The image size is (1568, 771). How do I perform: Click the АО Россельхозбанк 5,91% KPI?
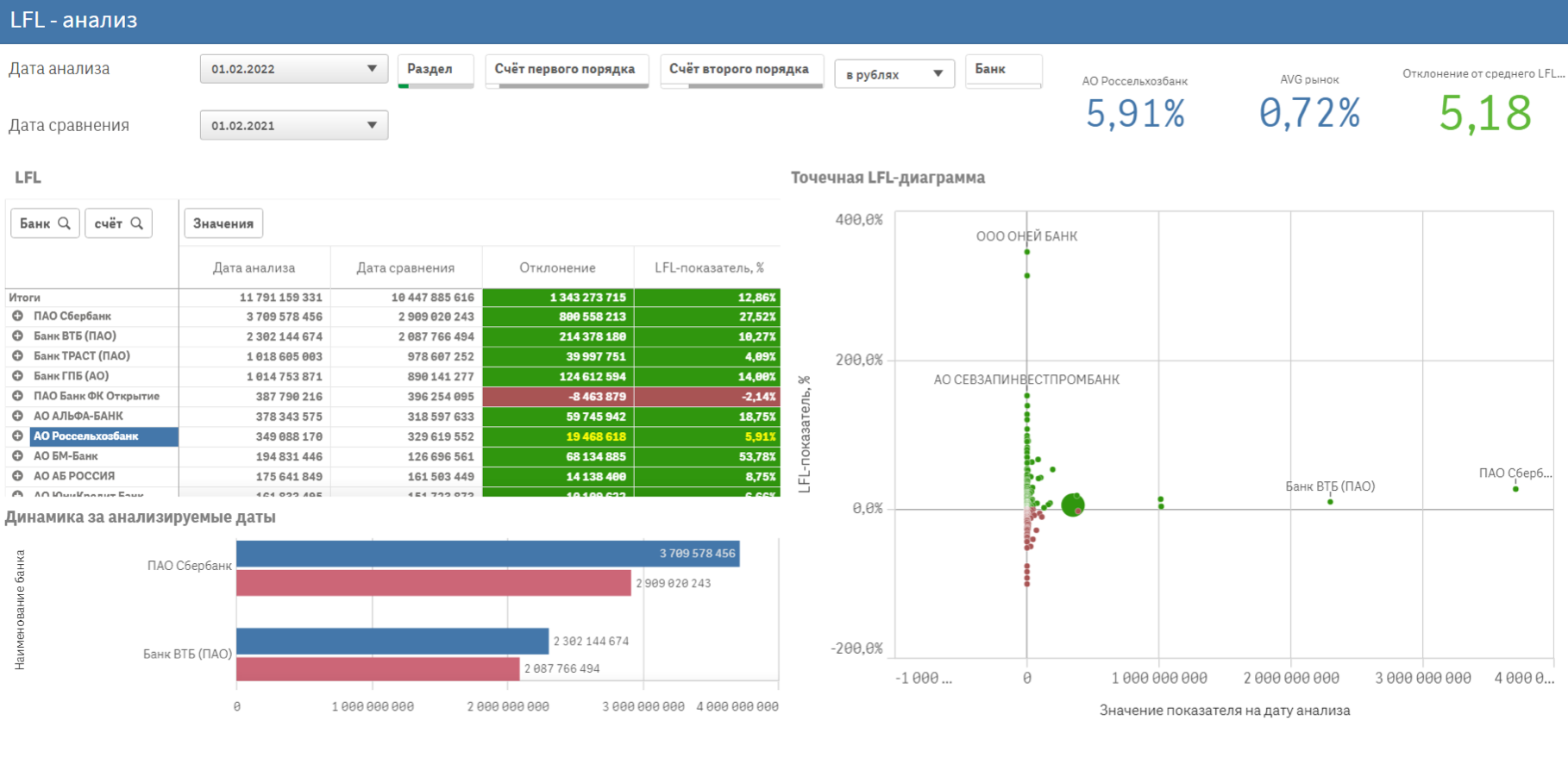click(1135, 113)
